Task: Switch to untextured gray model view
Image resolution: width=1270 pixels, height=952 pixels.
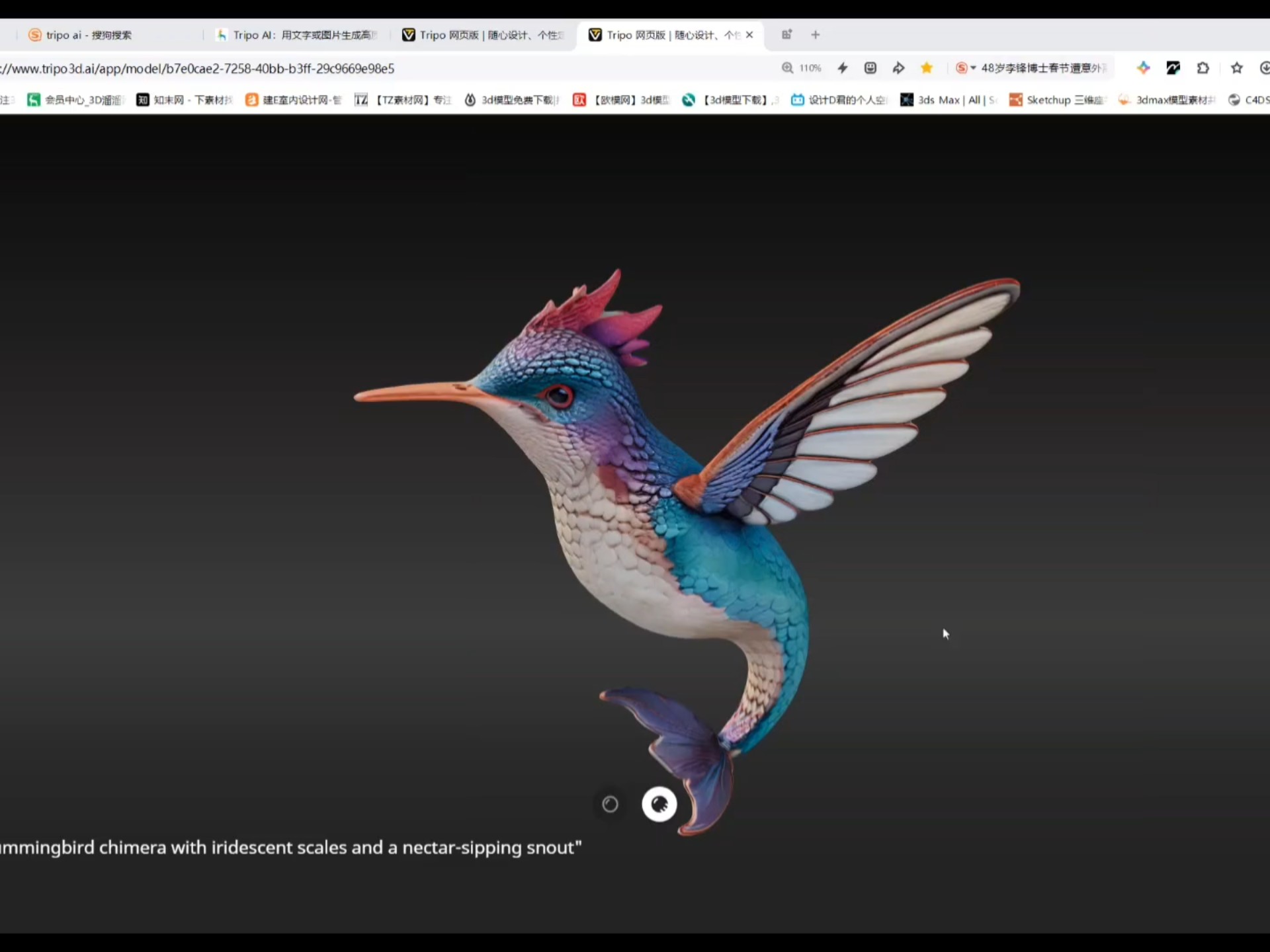Action: point(610,804)
